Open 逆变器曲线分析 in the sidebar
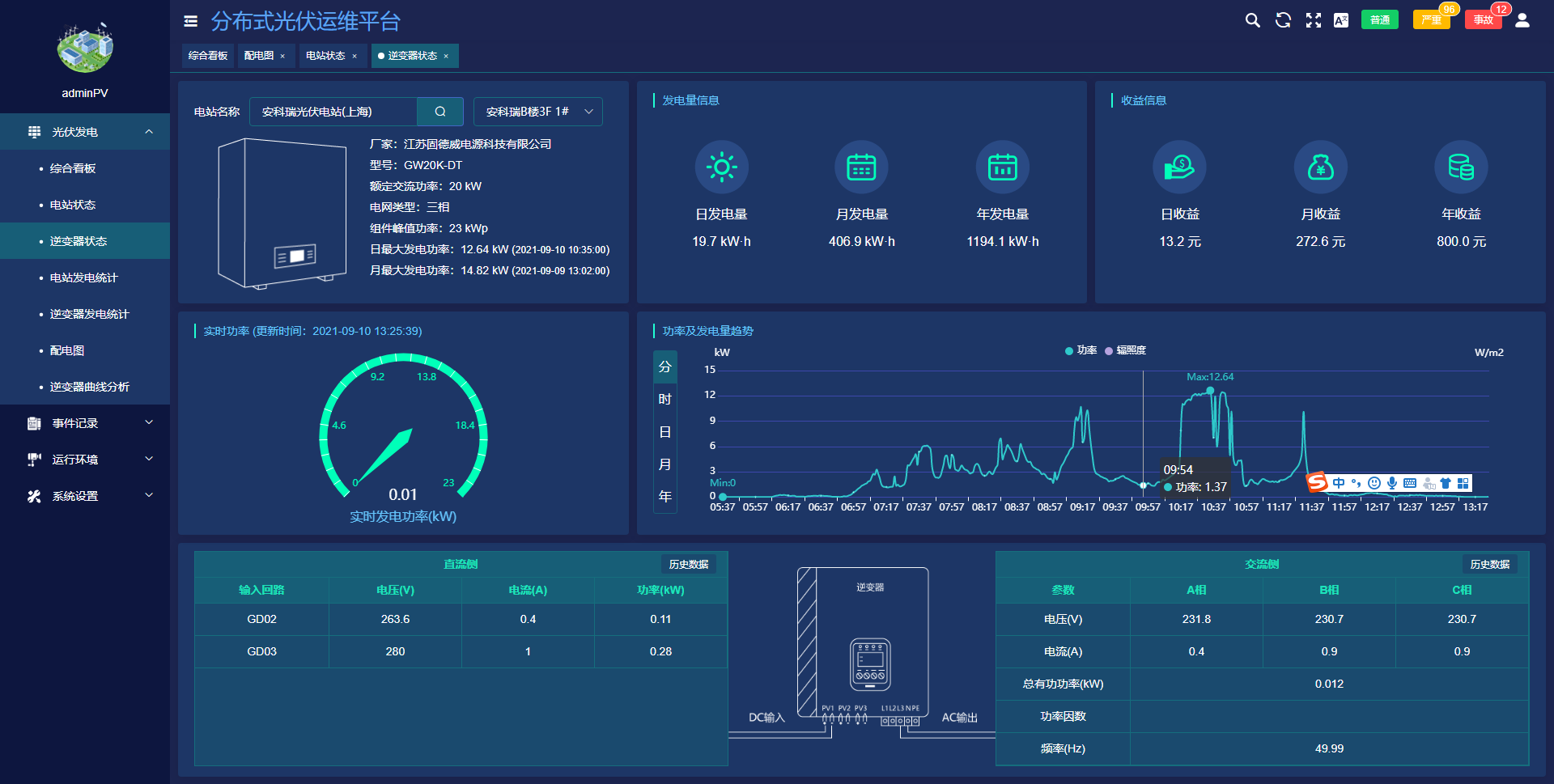 point(89,387)
